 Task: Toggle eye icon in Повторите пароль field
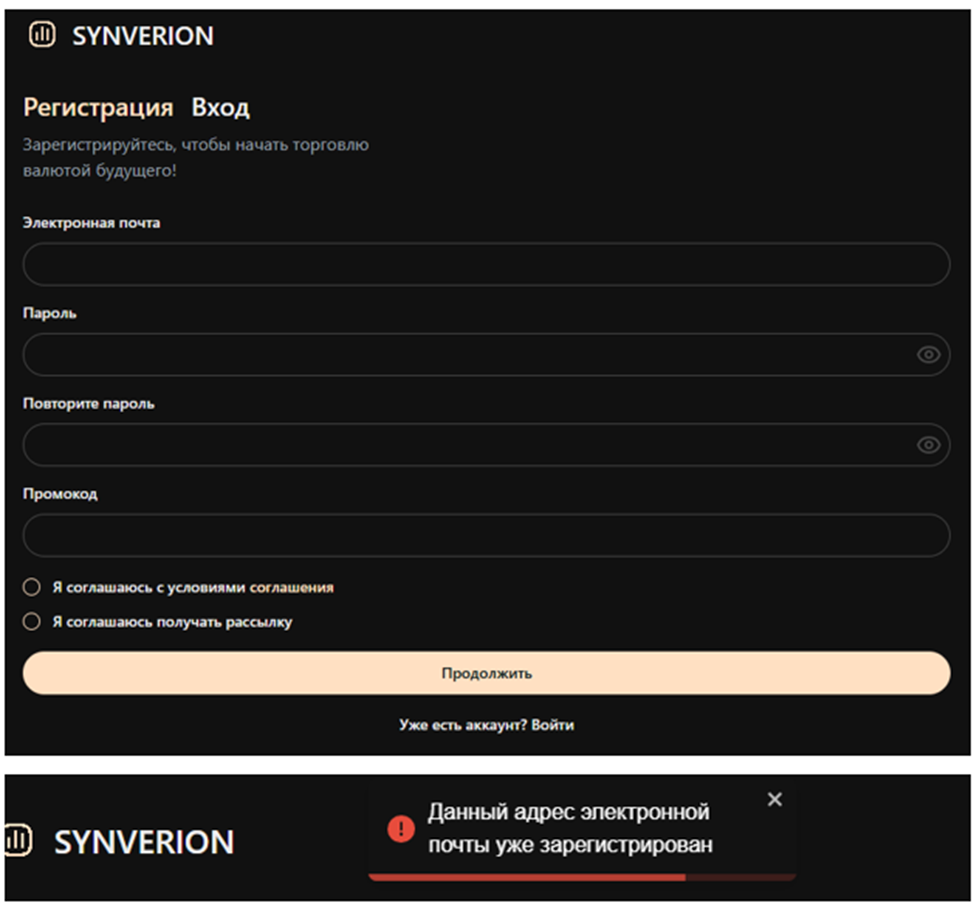pos(929,445)
